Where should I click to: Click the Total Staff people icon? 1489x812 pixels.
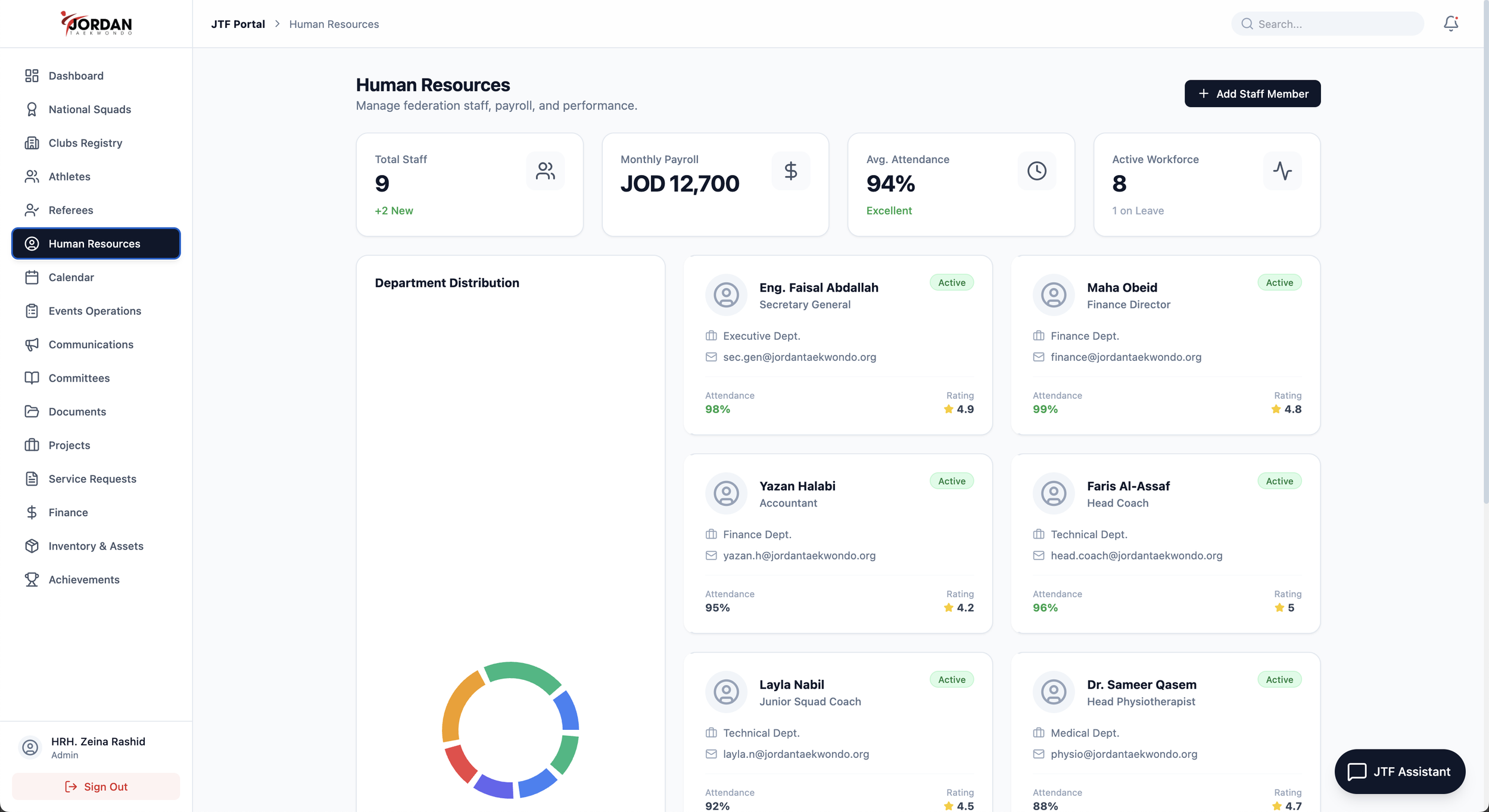coord(545,171)
